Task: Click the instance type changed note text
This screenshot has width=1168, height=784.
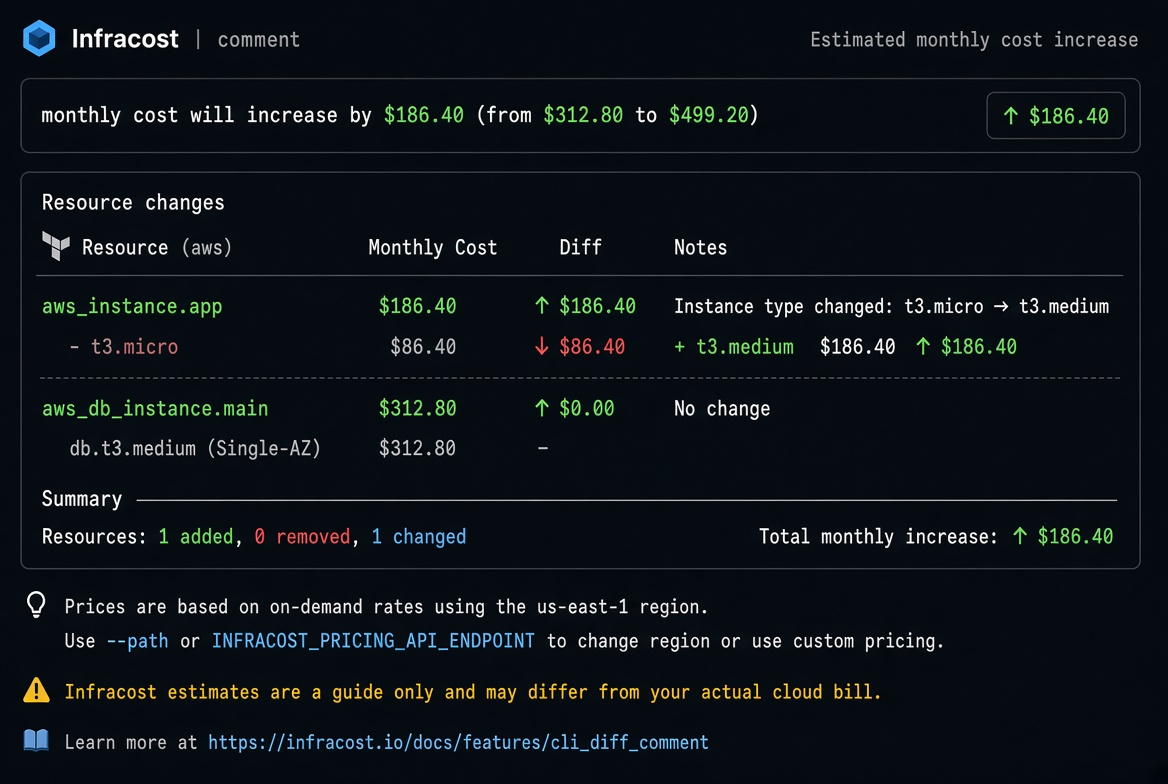Action: tap(891, 306)
